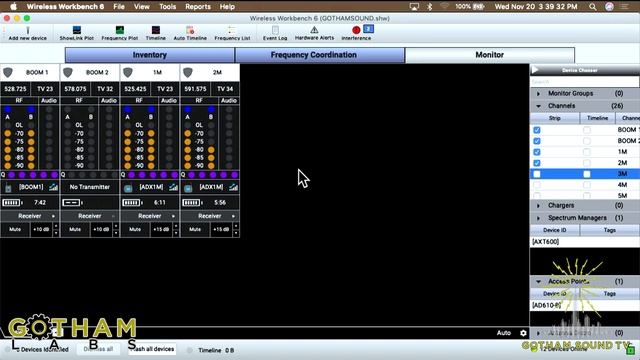
Task: Click the BOOM 2 shield icon
Action: 68,73
